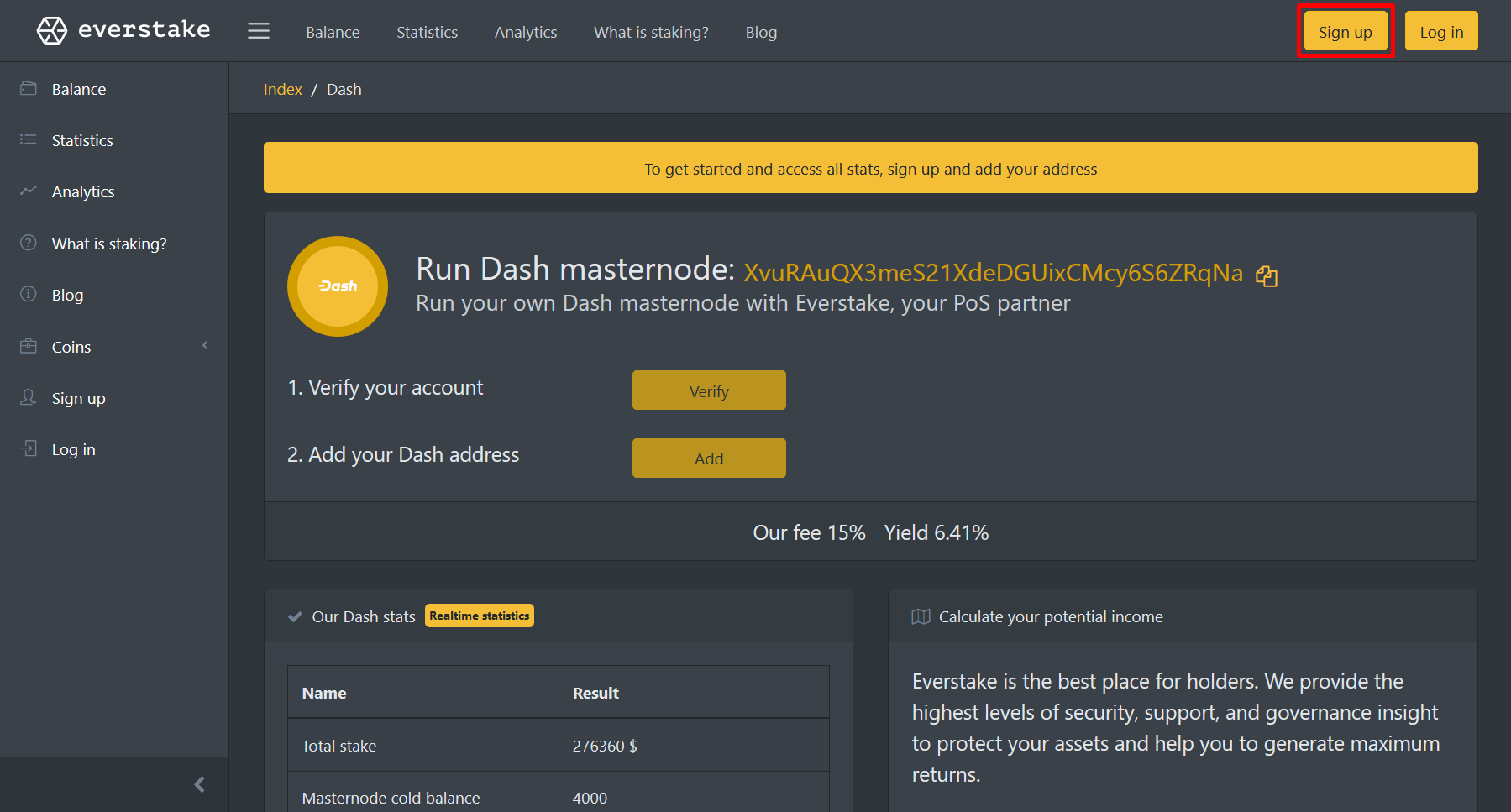Image resolution: width=1511 pixels, height=812 pixels.
Task: Open Balance in the top navigation
Action: click(333, 32)
